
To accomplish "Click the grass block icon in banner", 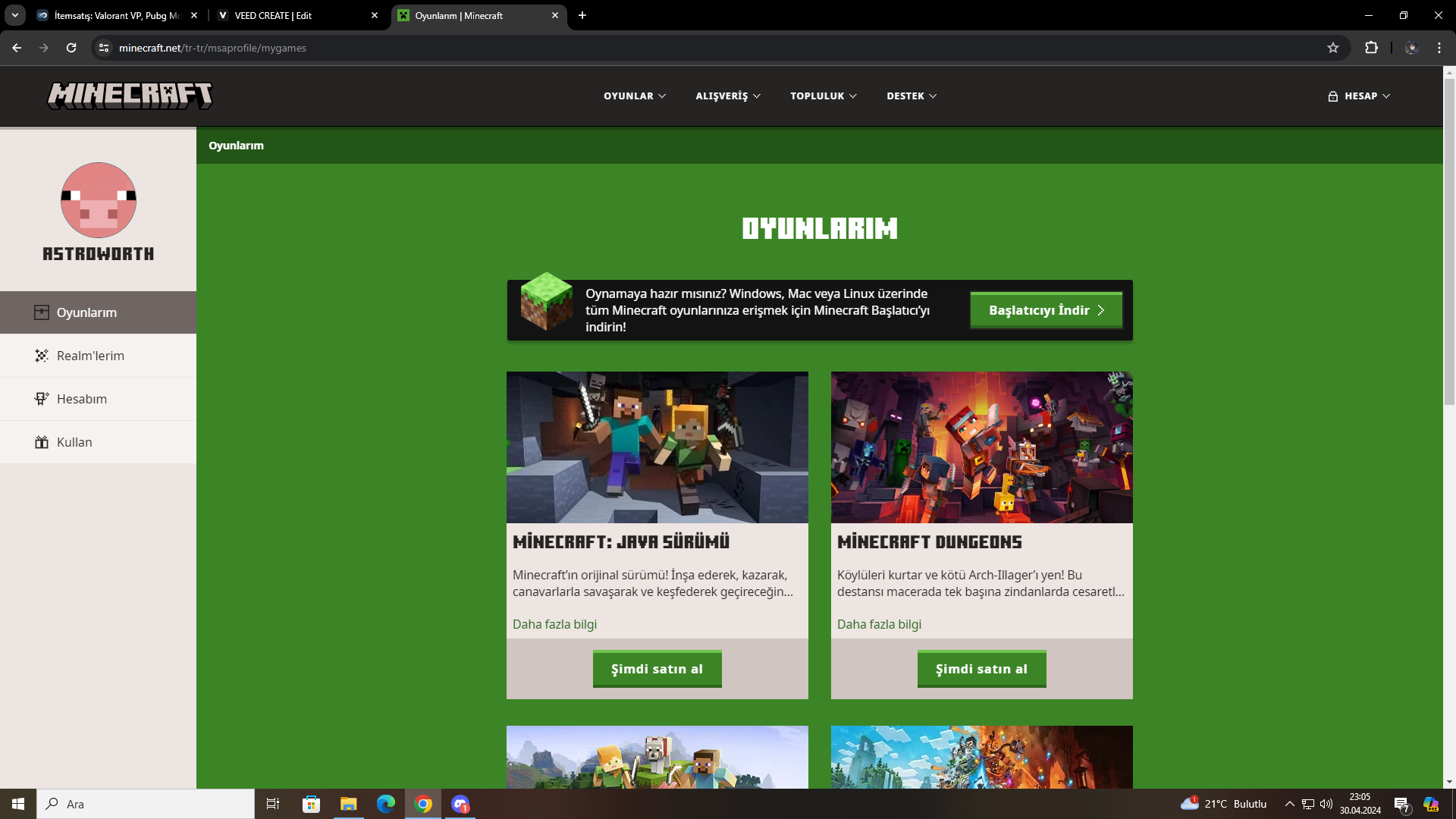I will 546,302.
